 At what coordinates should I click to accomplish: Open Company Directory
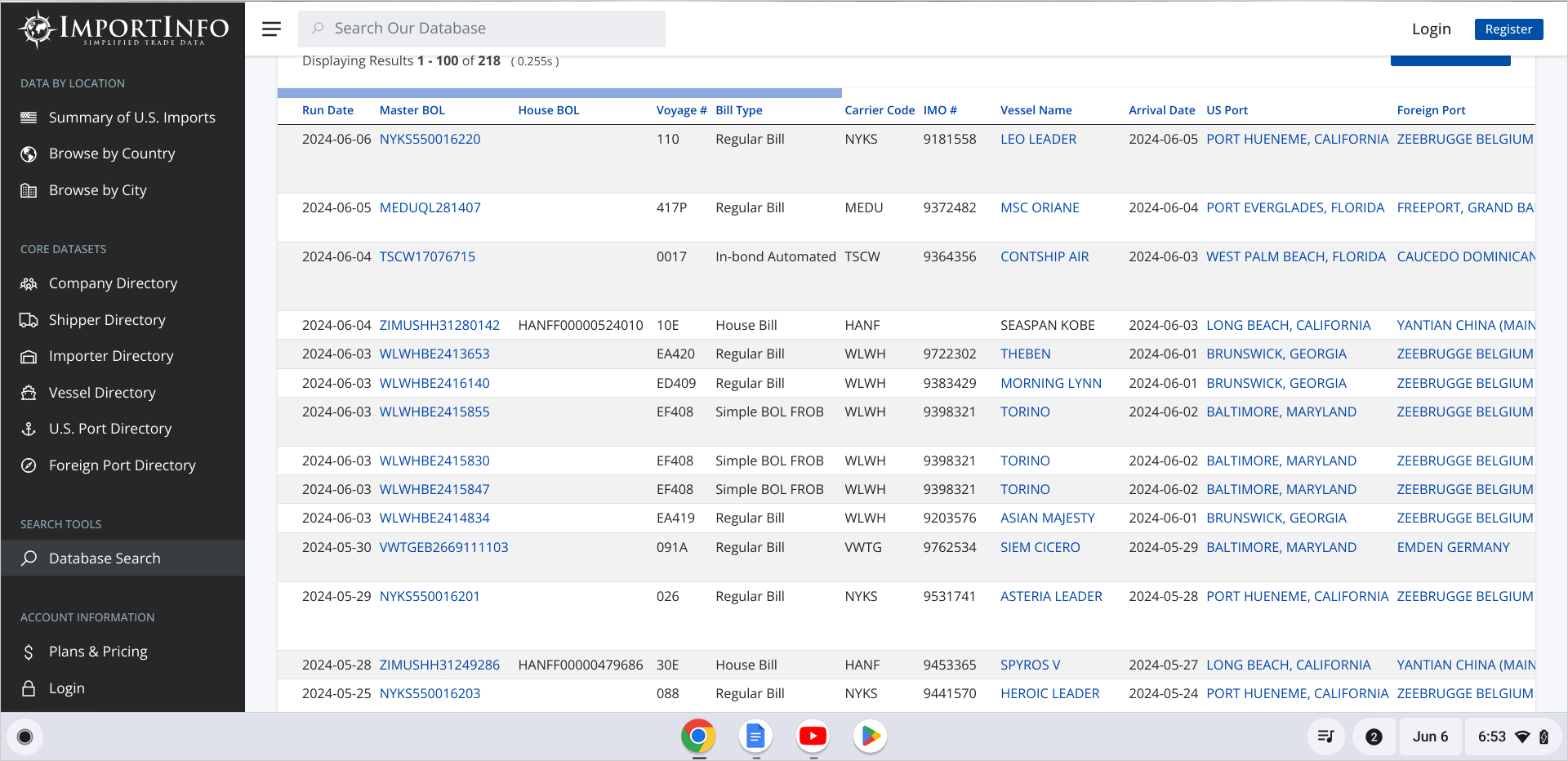pos(113,283)
